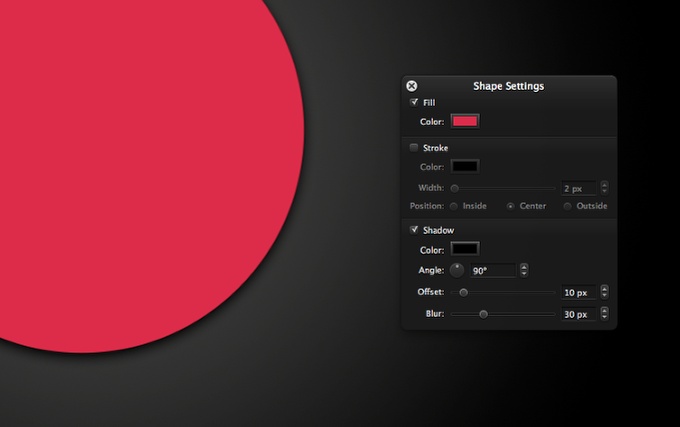The height and width of the screenshot is (427, 680).
Task: Click the shadow Blur slider handle
Action: pos(483,314)
